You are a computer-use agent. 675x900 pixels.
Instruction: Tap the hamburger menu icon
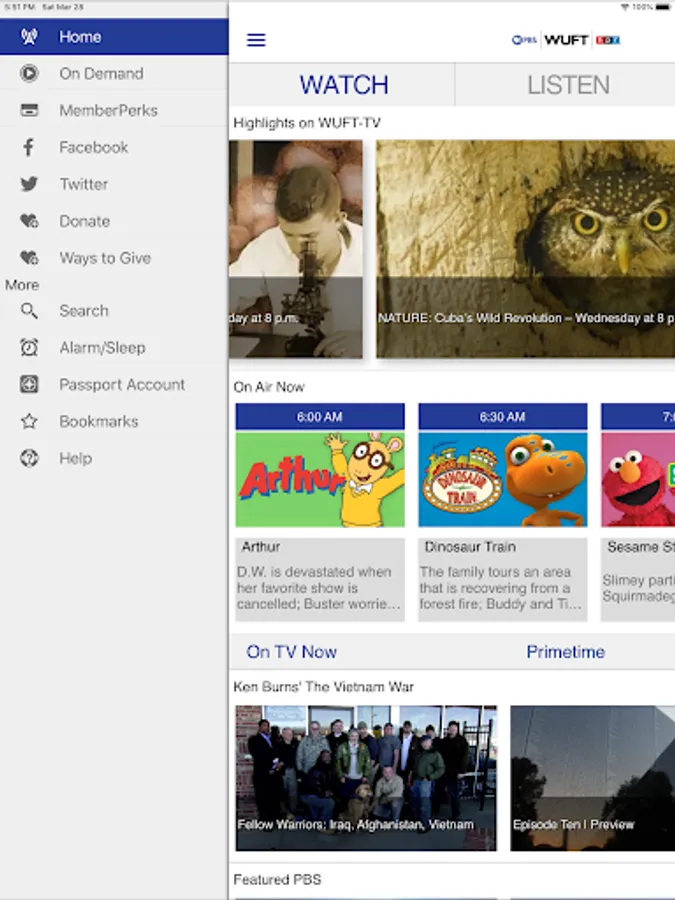point(256,40)
